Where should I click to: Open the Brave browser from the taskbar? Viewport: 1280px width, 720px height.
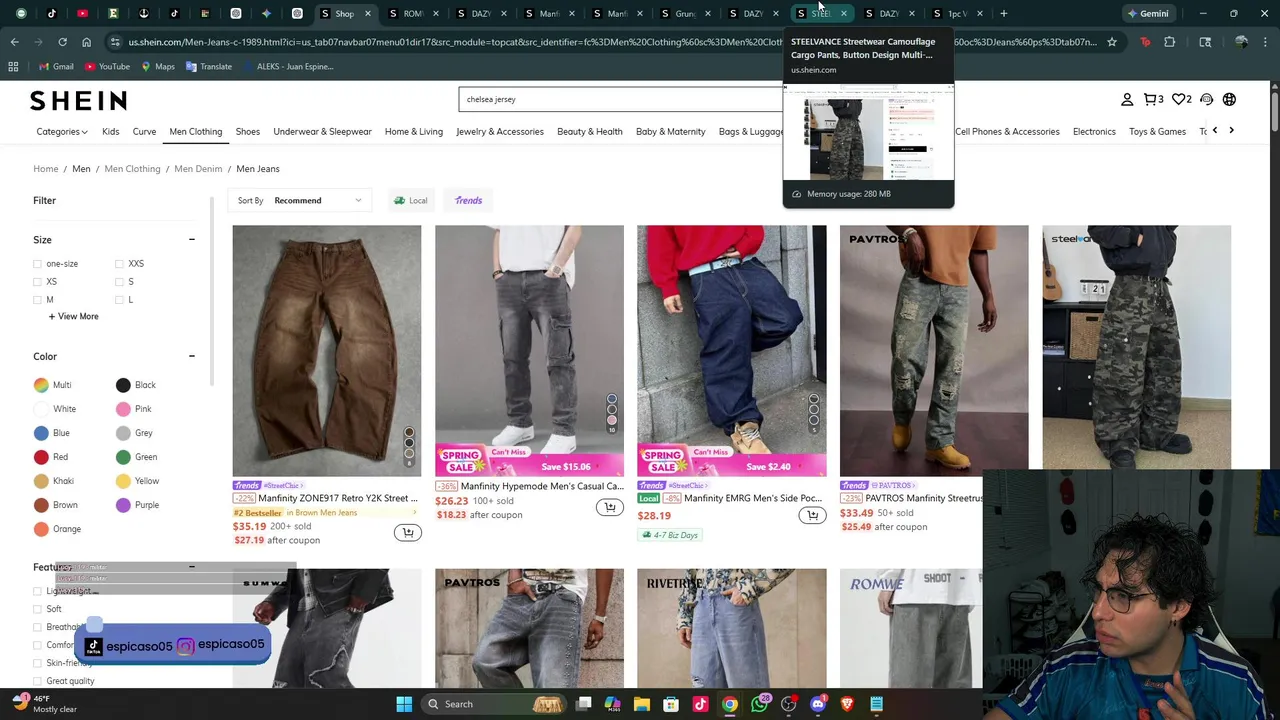[x=847, y=704]
